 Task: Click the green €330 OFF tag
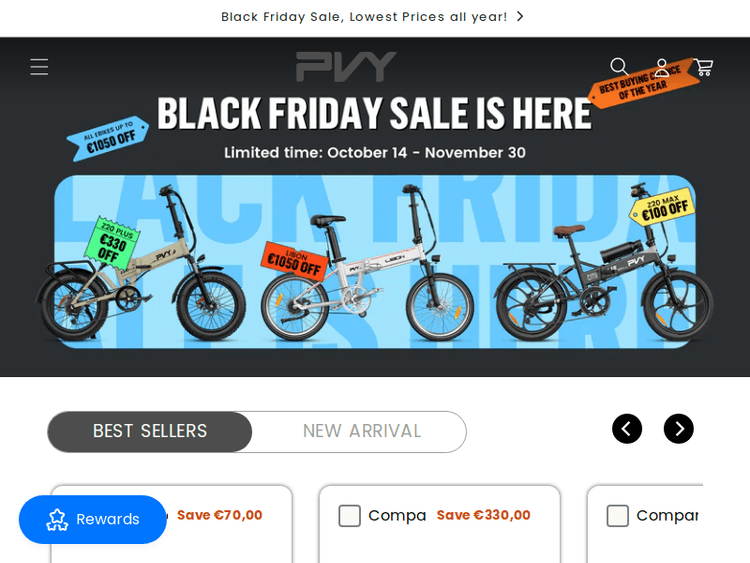point(110,243)
